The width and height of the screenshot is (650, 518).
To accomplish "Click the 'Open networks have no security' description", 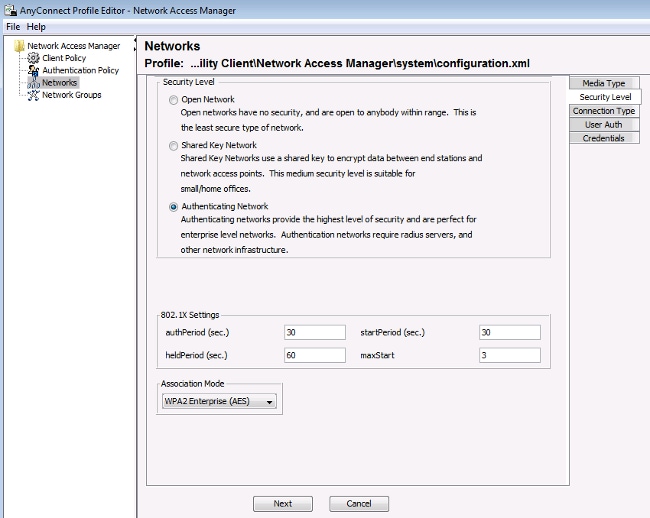I will click(x=328, y=120).
